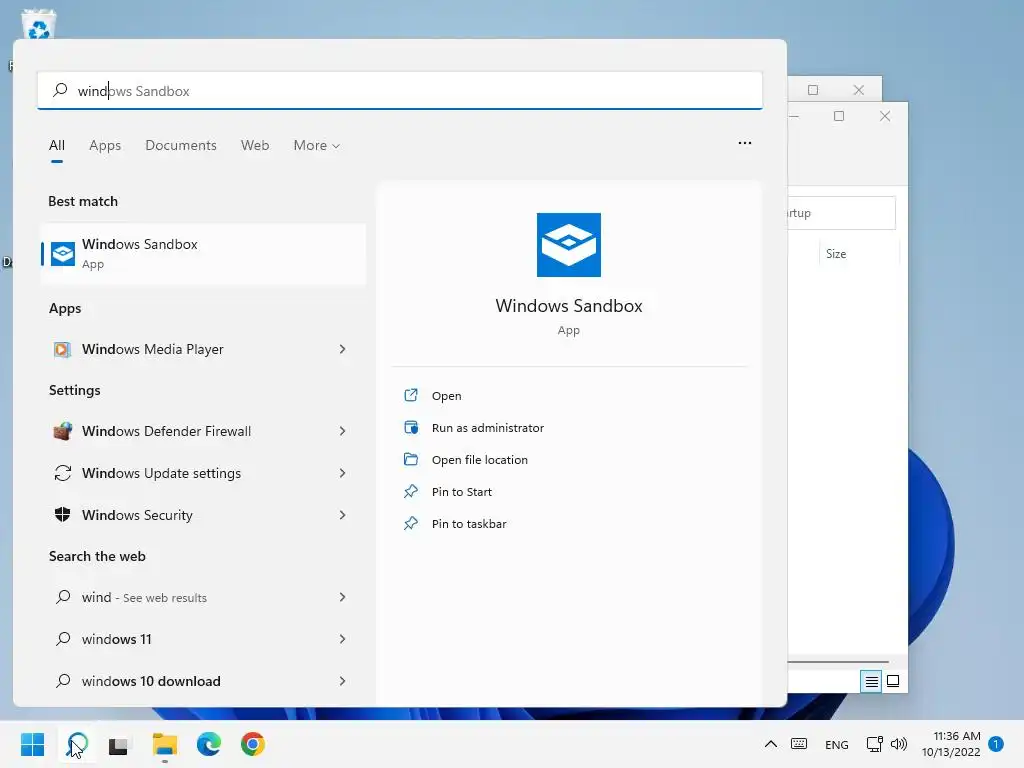Open the Recycle Bin desktop icon
This screenshot has height=768, width=1024.
coord(39,24)
